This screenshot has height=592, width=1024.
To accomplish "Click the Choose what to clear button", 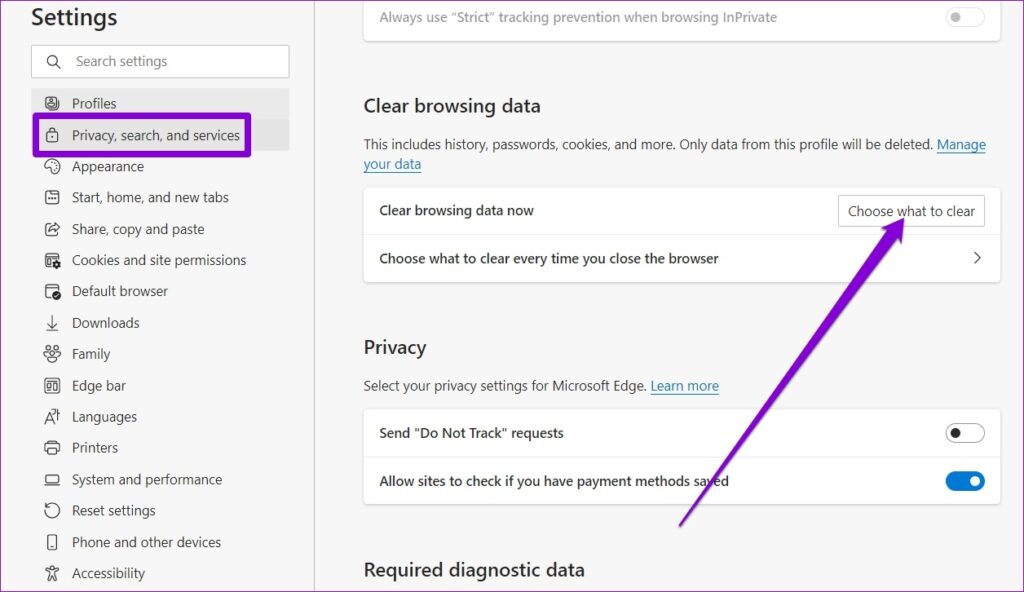I will click(910, 210).
